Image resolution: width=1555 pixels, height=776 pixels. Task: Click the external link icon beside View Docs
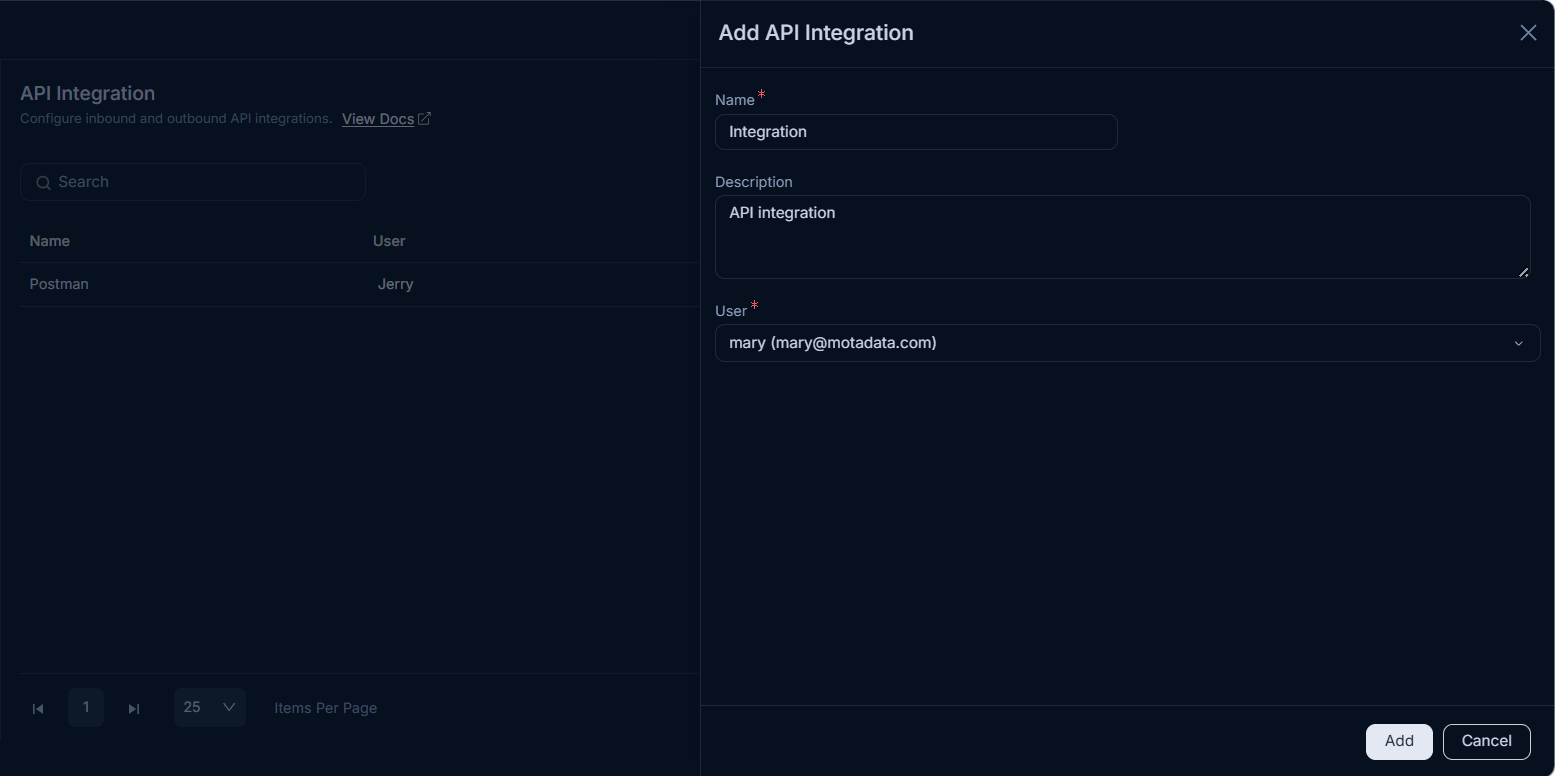pos(424,119)
